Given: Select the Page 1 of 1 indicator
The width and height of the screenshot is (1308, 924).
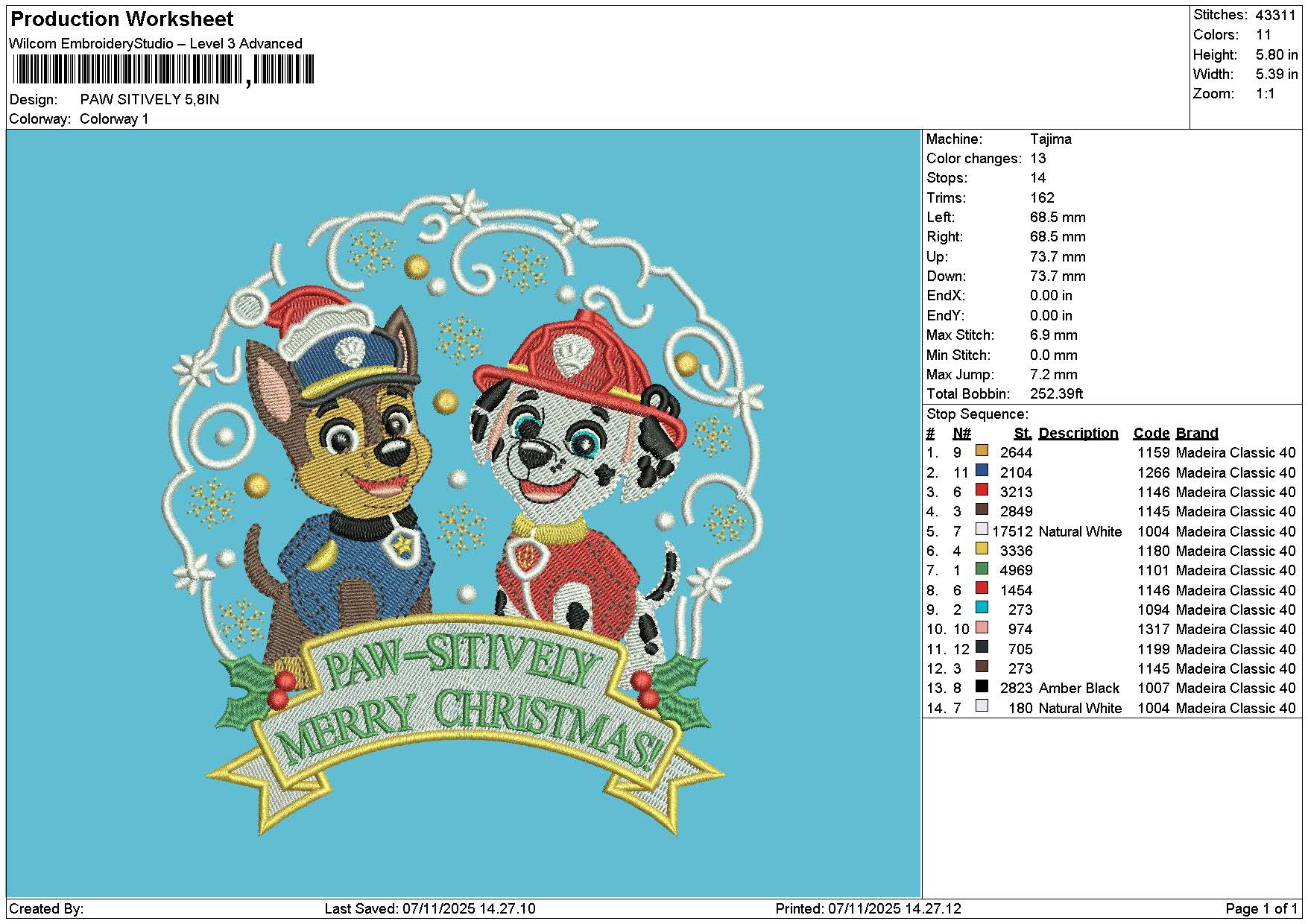Looking at the screenshot, I should pos(1262,909).
